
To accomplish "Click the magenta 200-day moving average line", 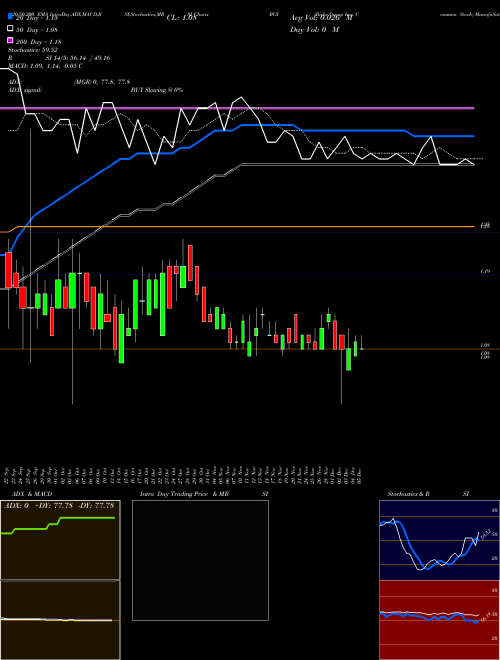I will (x=237, y=108).
